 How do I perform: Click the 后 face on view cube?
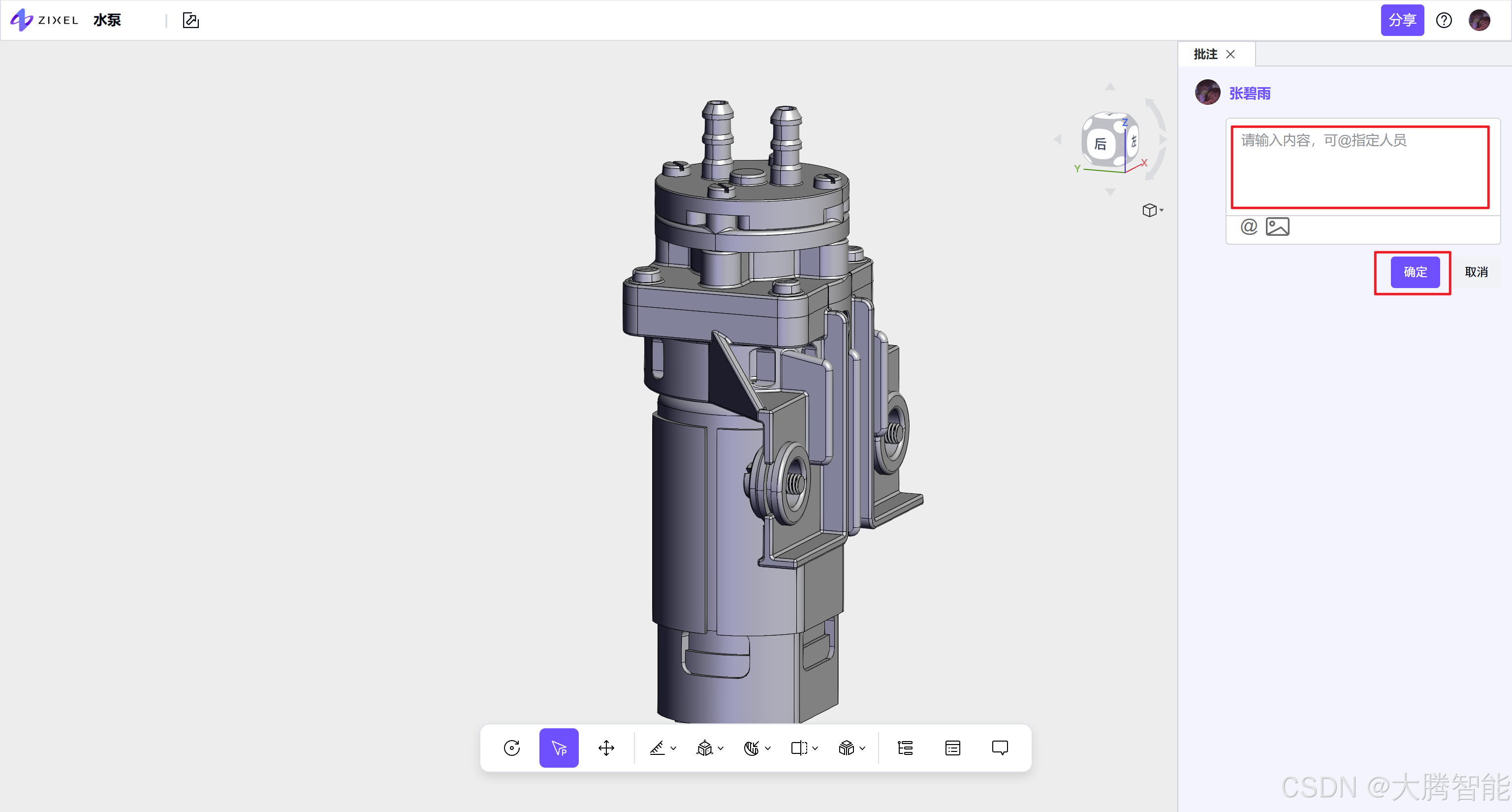coord(1100,144)
